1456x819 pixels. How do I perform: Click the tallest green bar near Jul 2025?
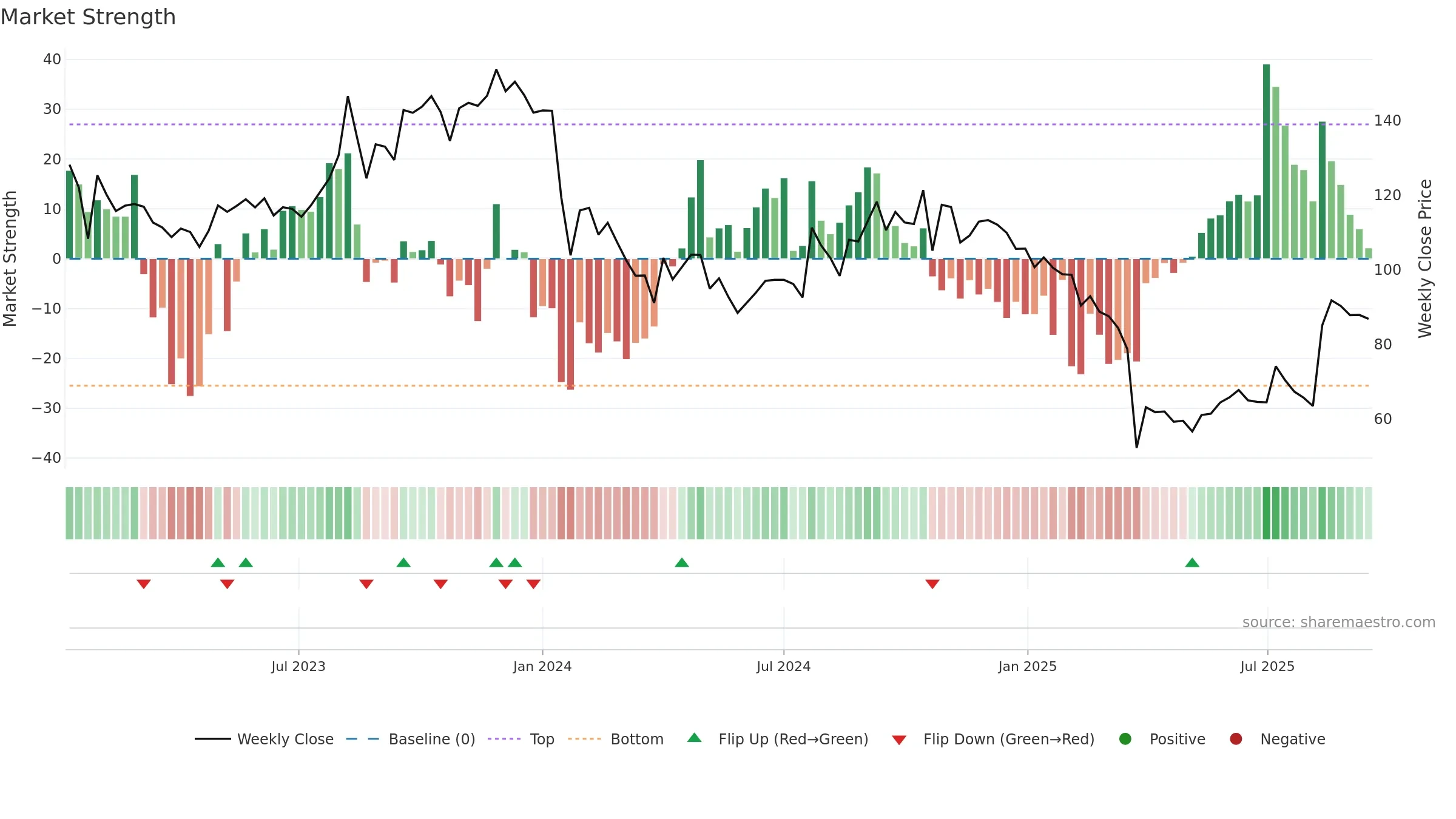pyautogui.click(x=1266, y=161)
